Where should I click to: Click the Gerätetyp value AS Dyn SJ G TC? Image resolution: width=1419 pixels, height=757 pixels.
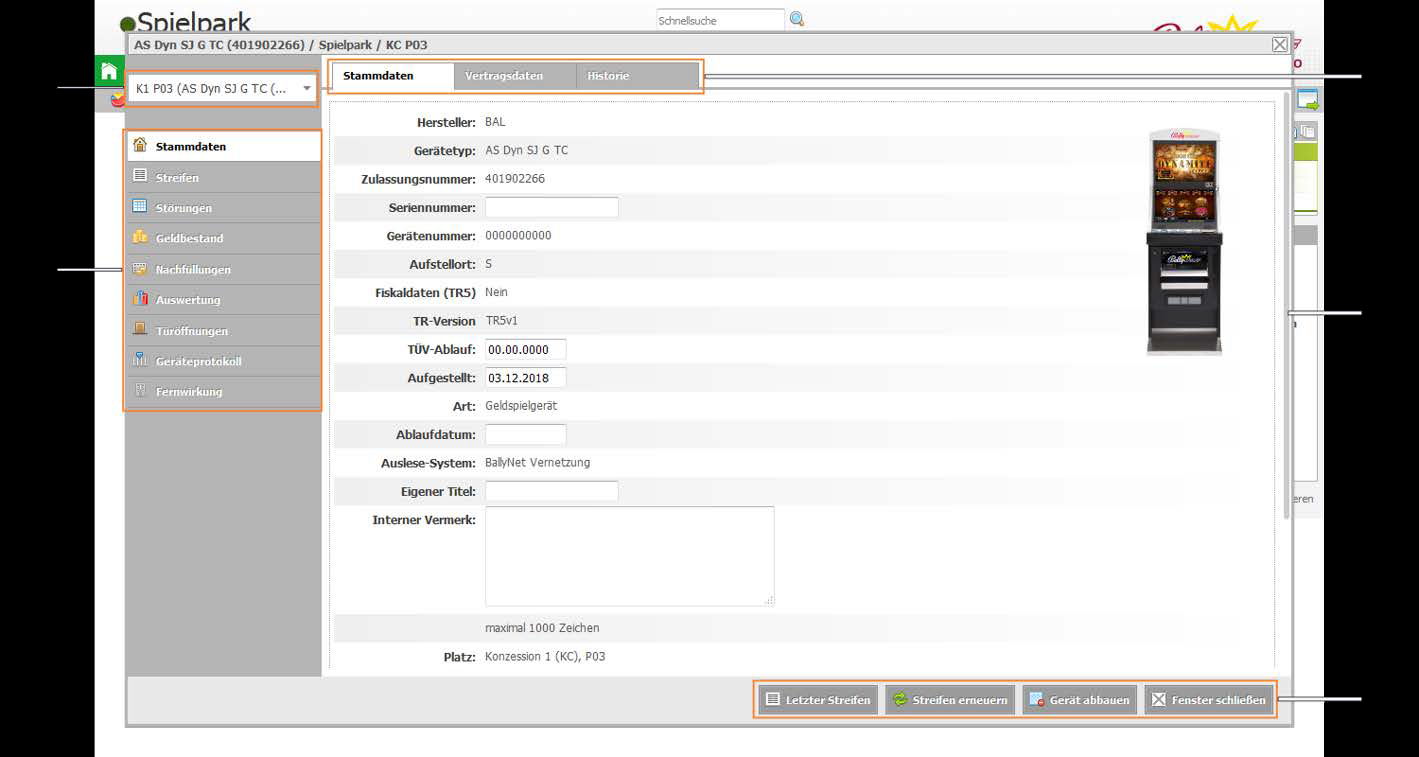pos(526,150)
